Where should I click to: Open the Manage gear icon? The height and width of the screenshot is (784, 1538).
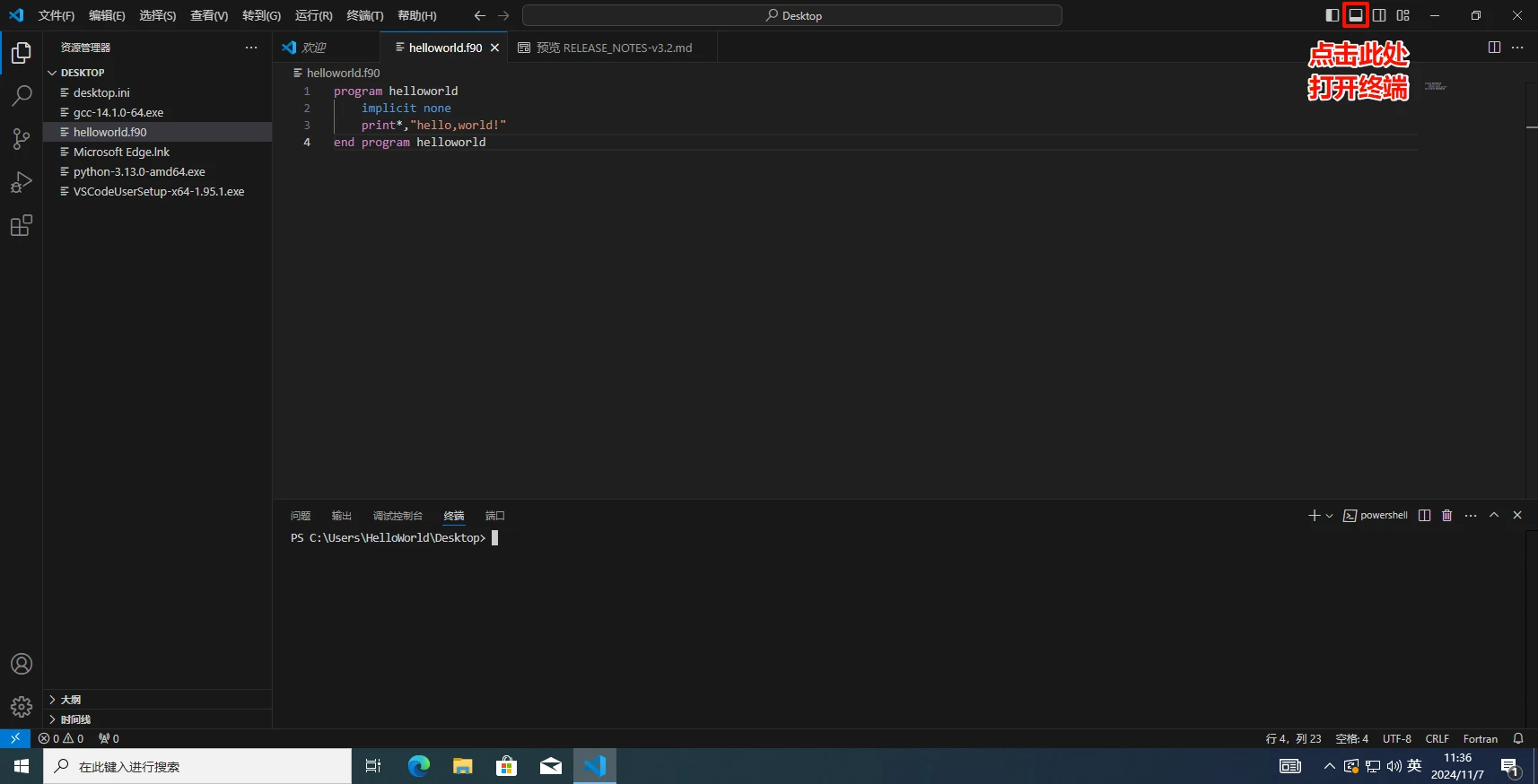[22, 707]
